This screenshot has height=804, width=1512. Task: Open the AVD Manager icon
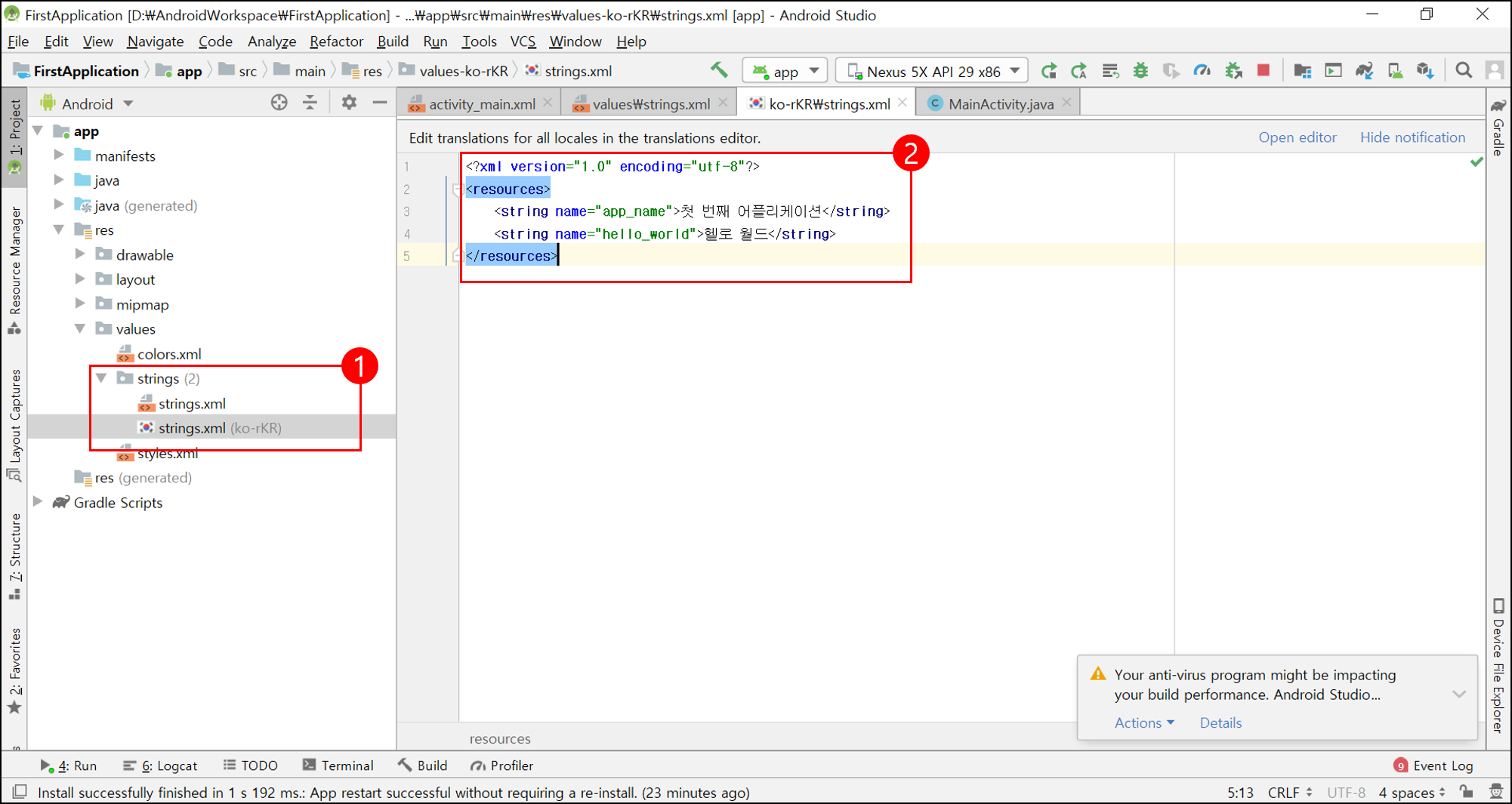coord(1395,71)
